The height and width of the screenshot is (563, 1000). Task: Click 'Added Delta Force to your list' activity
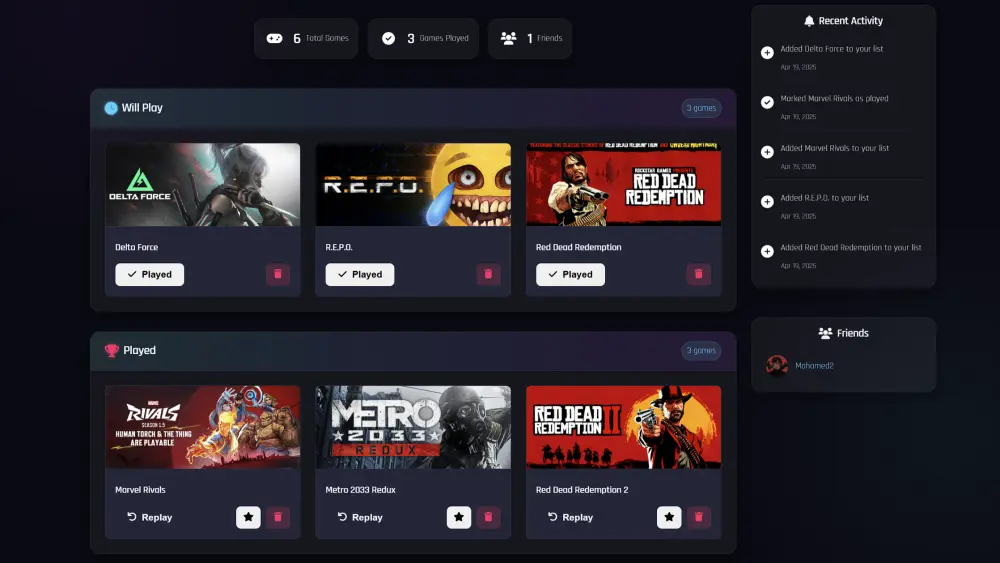point(832,49)
